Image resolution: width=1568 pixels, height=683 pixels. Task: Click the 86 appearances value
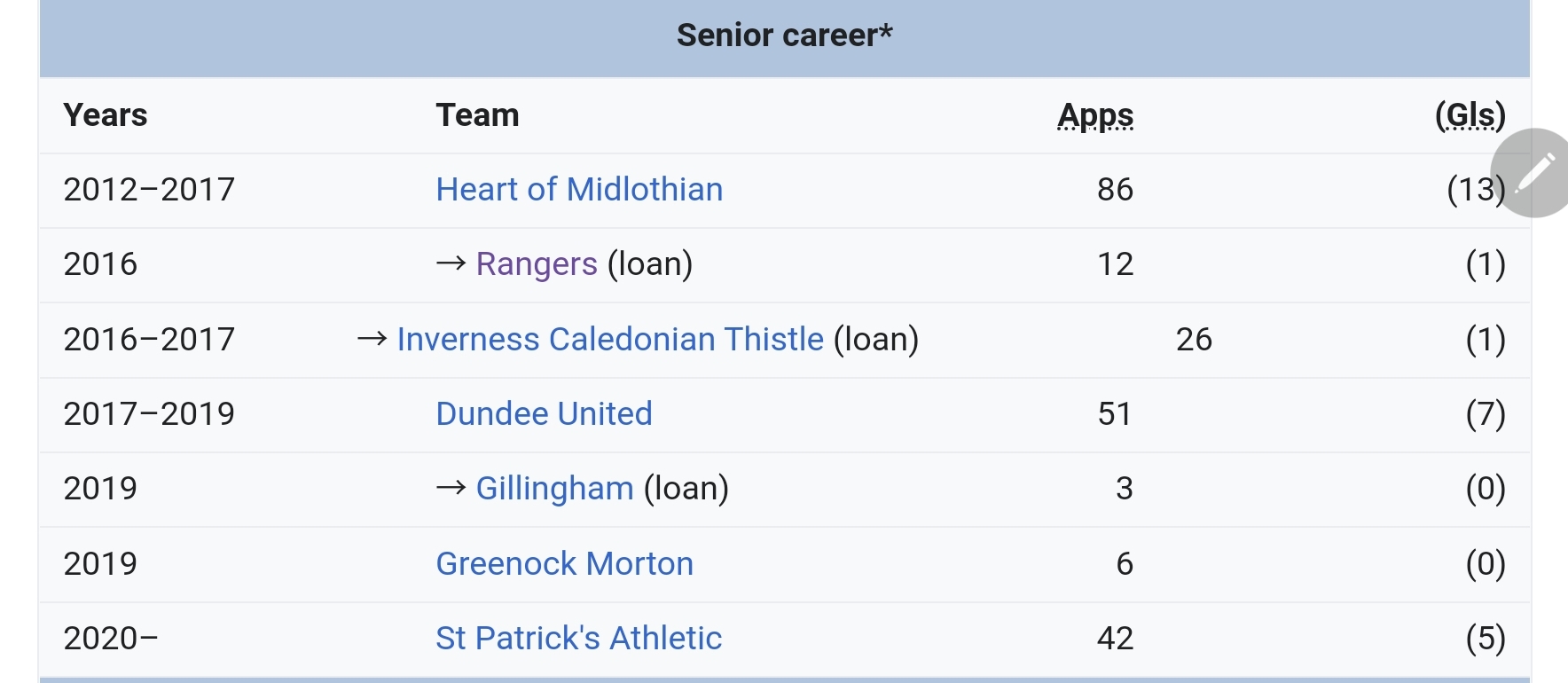pyautogui.click(x=1115, y=190)
